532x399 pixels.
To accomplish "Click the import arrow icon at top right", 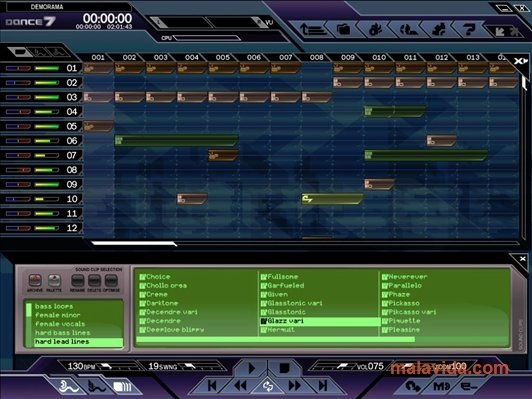I will 500,32.
